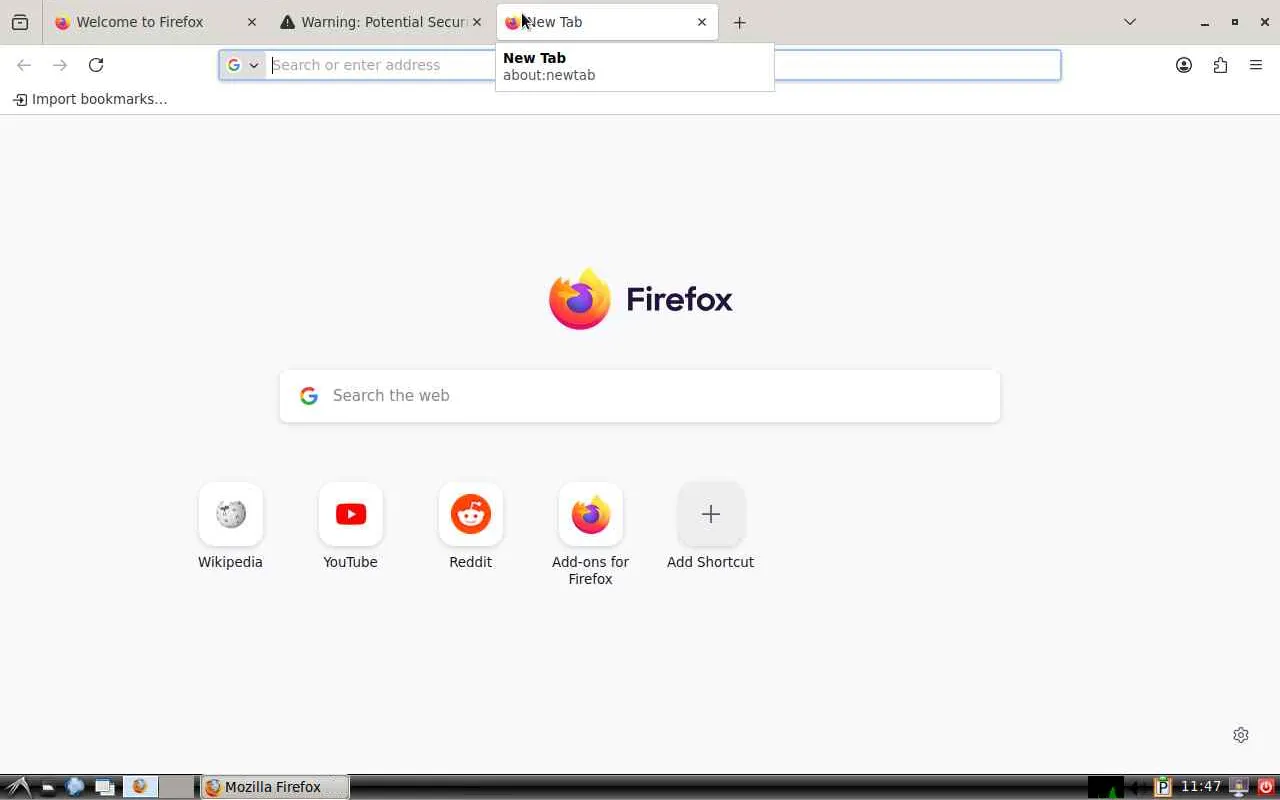Open a new tab with plus button
Screen dimensions: 1280x800
point(740,22)
